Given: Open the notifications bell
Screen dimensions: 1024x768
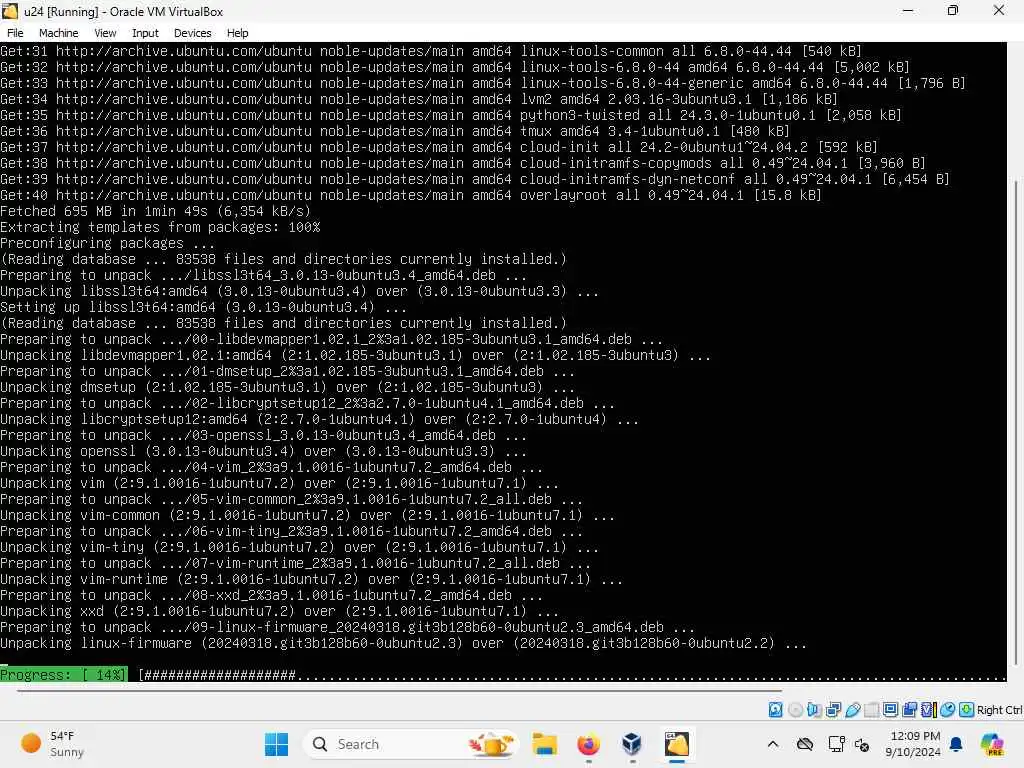Looking at the screenshot, I should point(957,744).
